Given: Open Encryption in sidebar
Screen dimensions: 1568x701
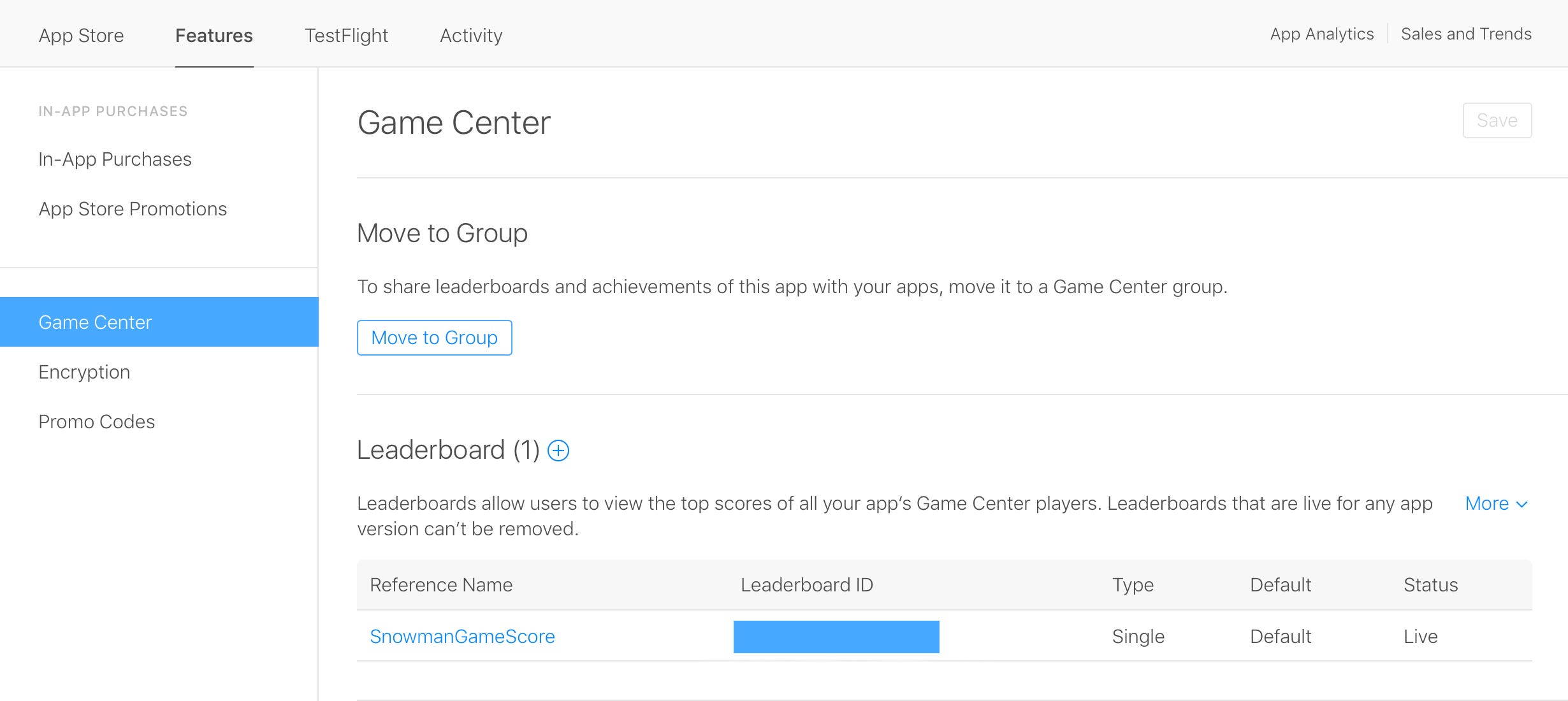Looking at the screenshot, I should coord(84,372).
